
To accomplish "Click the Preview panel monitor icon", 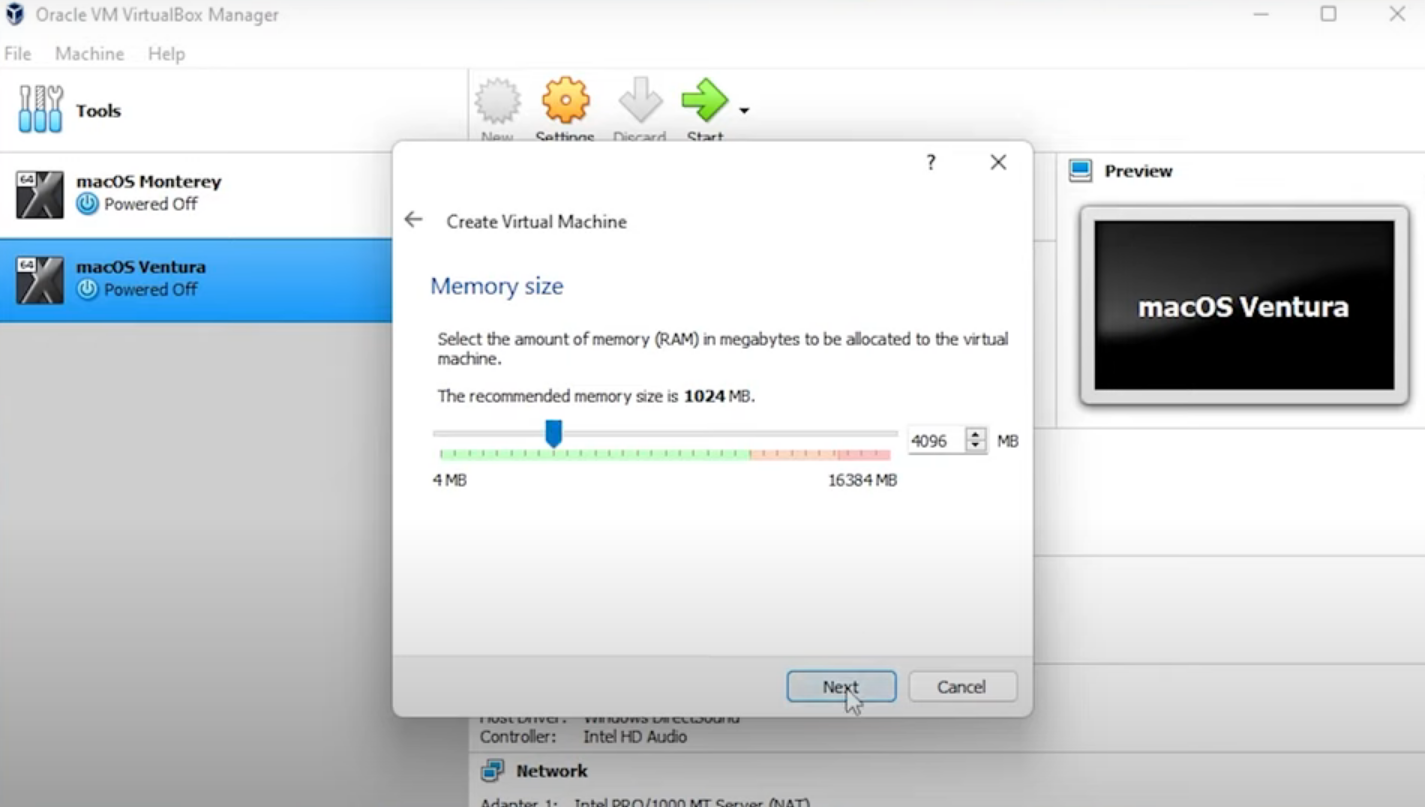I will [x=1080, y=171].
